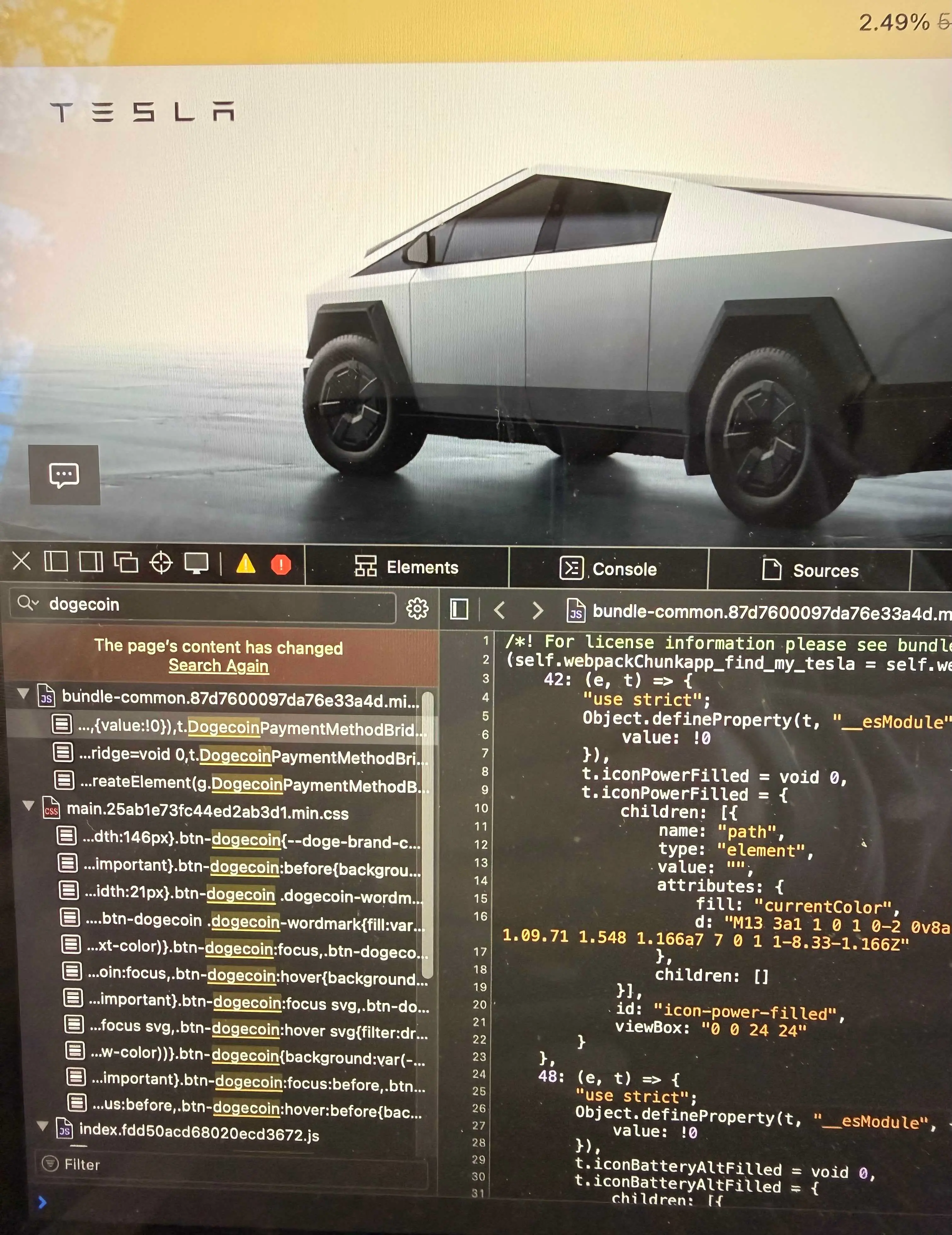This screenshot has height=1235, width=952.
Task: Click the Search Again link
Action: (218, 666)
